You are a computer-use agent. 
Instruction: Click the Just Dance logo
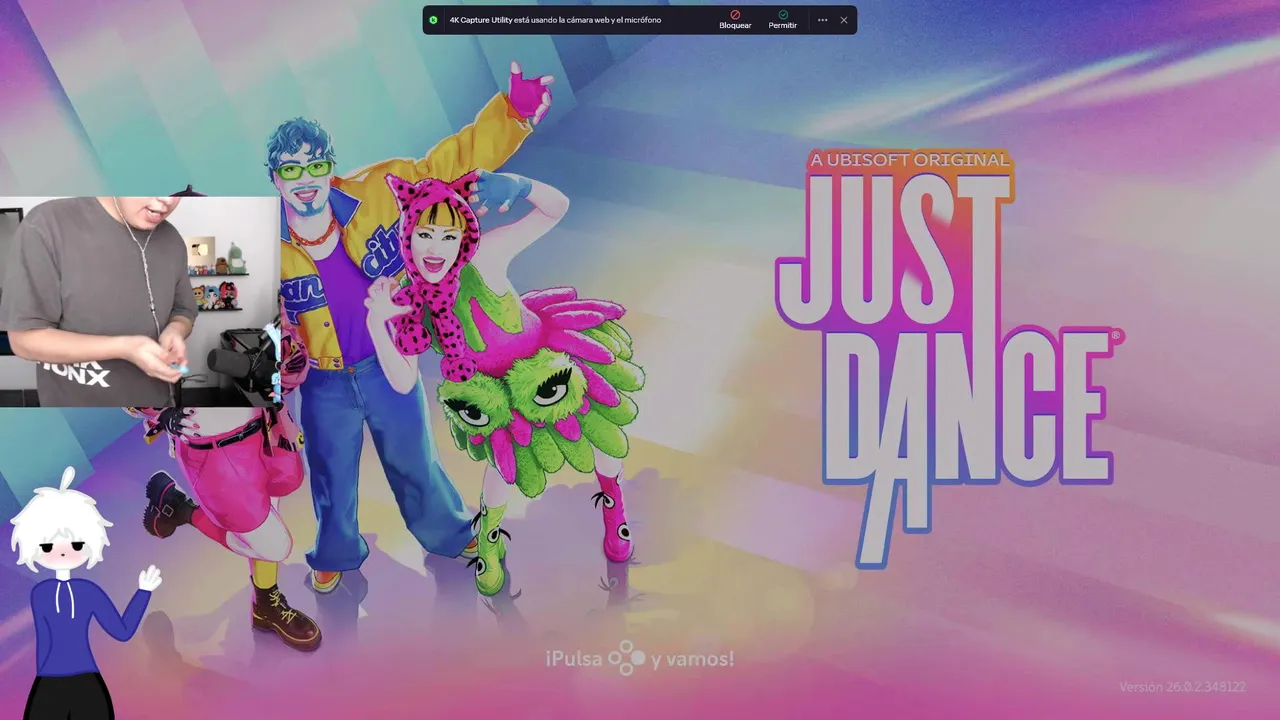948,360
